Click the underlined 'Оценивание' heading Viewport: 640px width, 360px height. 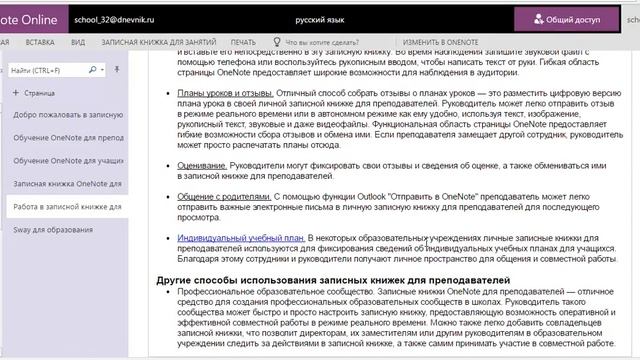pos(202,166)
